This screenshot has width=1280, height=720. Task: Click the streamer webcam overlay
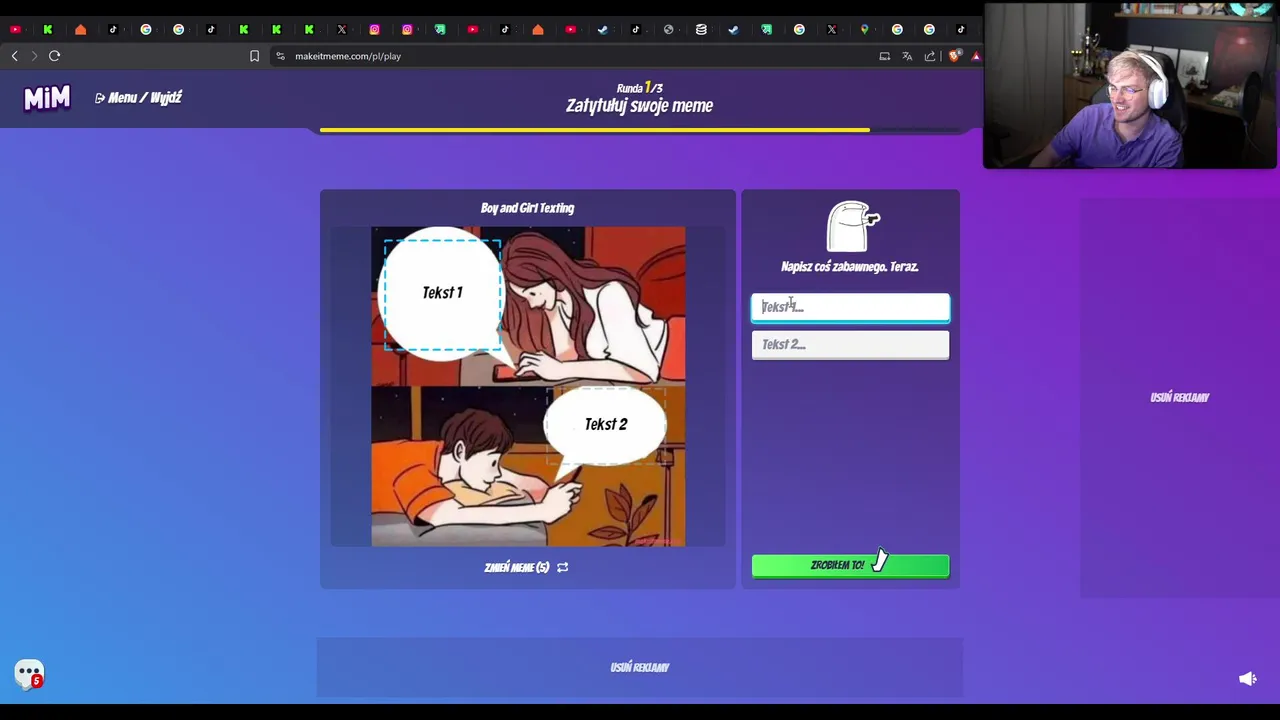1130,85
